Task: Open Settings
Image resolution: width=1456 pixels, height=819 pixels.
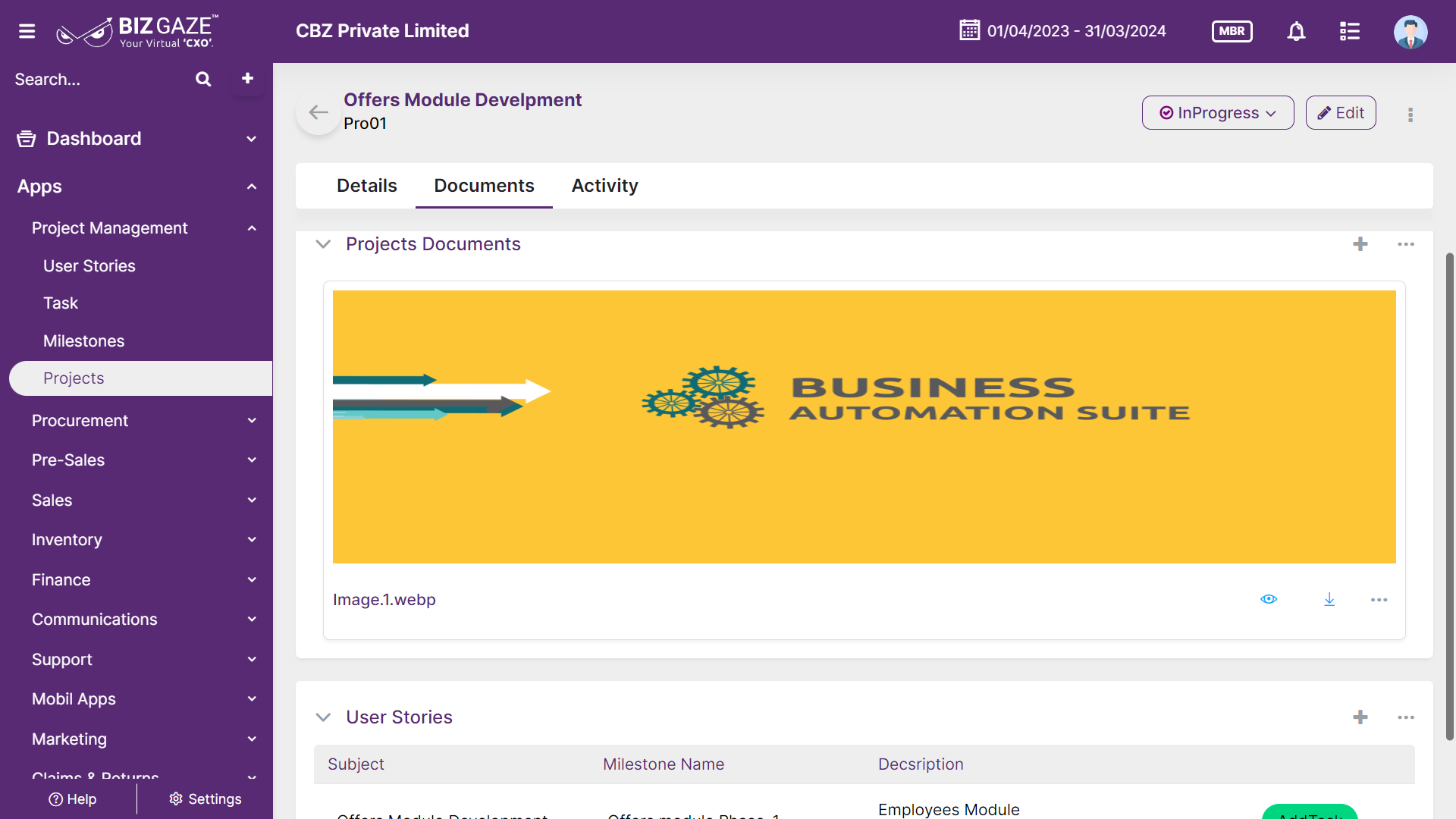Action: [x=205, y=799]
